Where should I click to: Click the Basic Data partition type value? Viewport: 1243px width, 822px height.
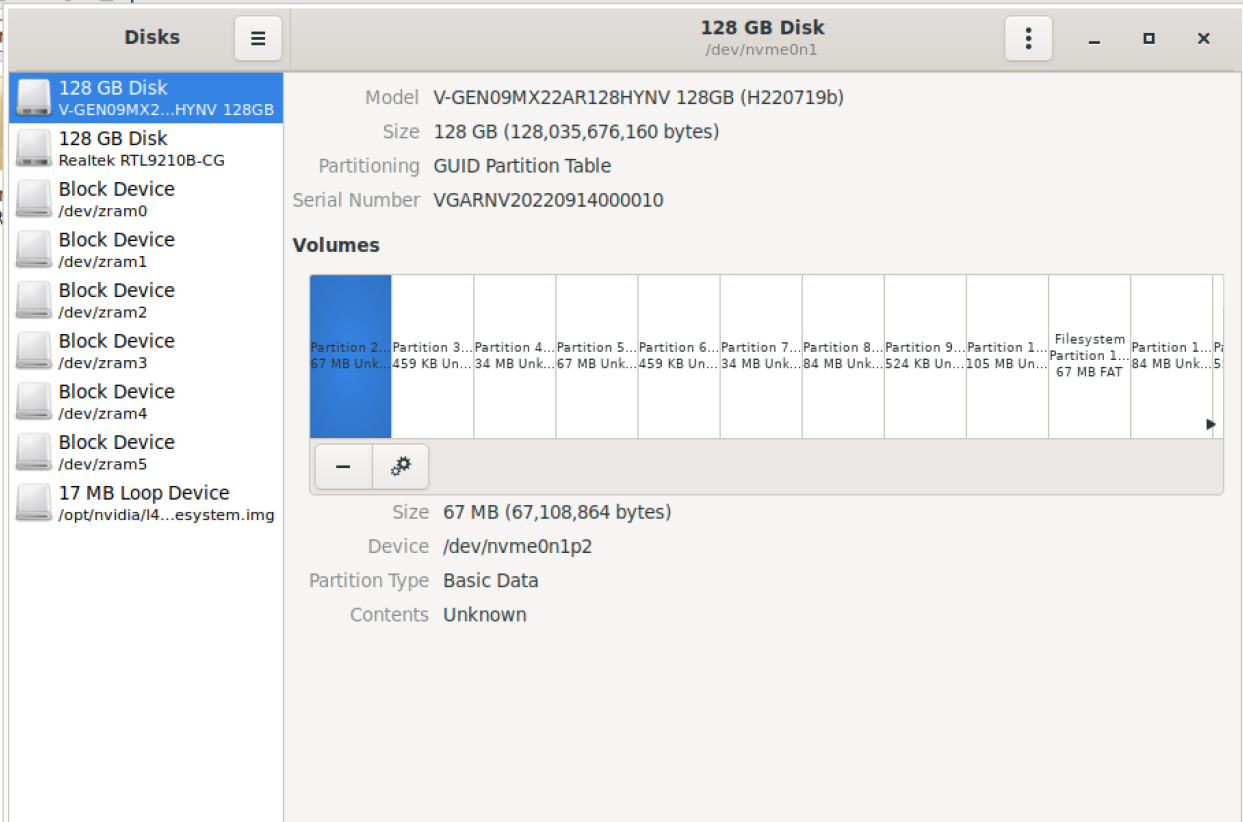click(x=491, y=581)
